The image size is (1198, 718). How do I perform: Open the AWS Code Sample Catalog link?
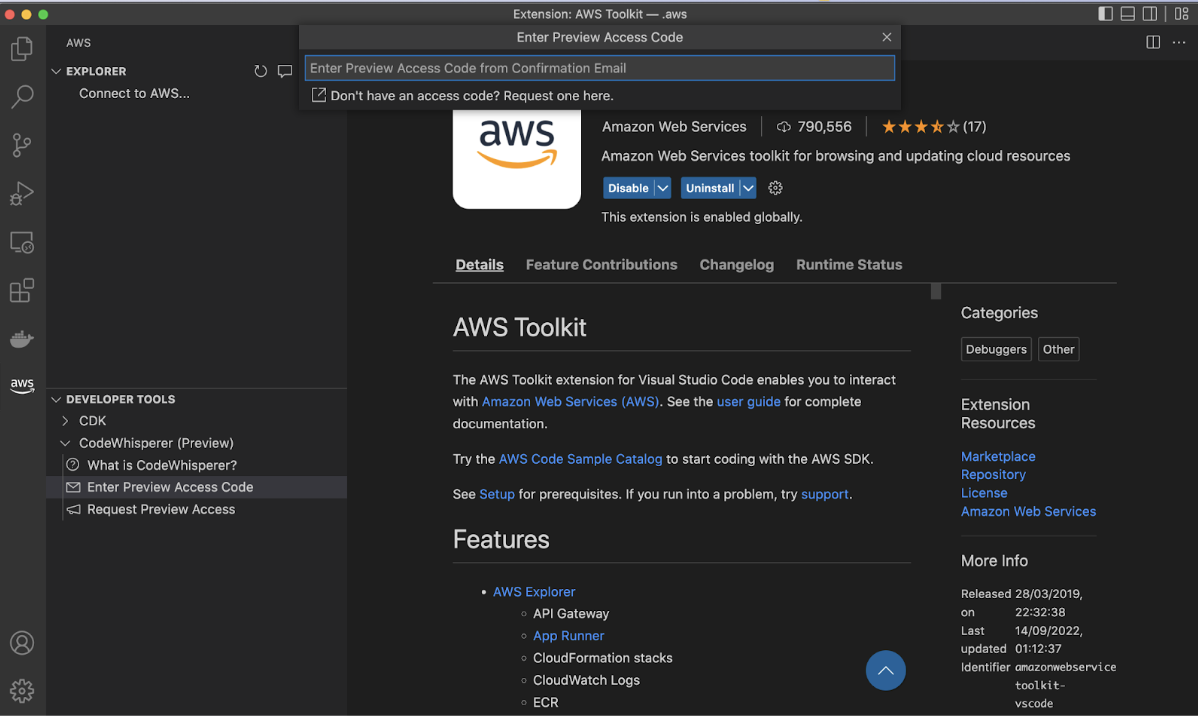tap(581, 459)
